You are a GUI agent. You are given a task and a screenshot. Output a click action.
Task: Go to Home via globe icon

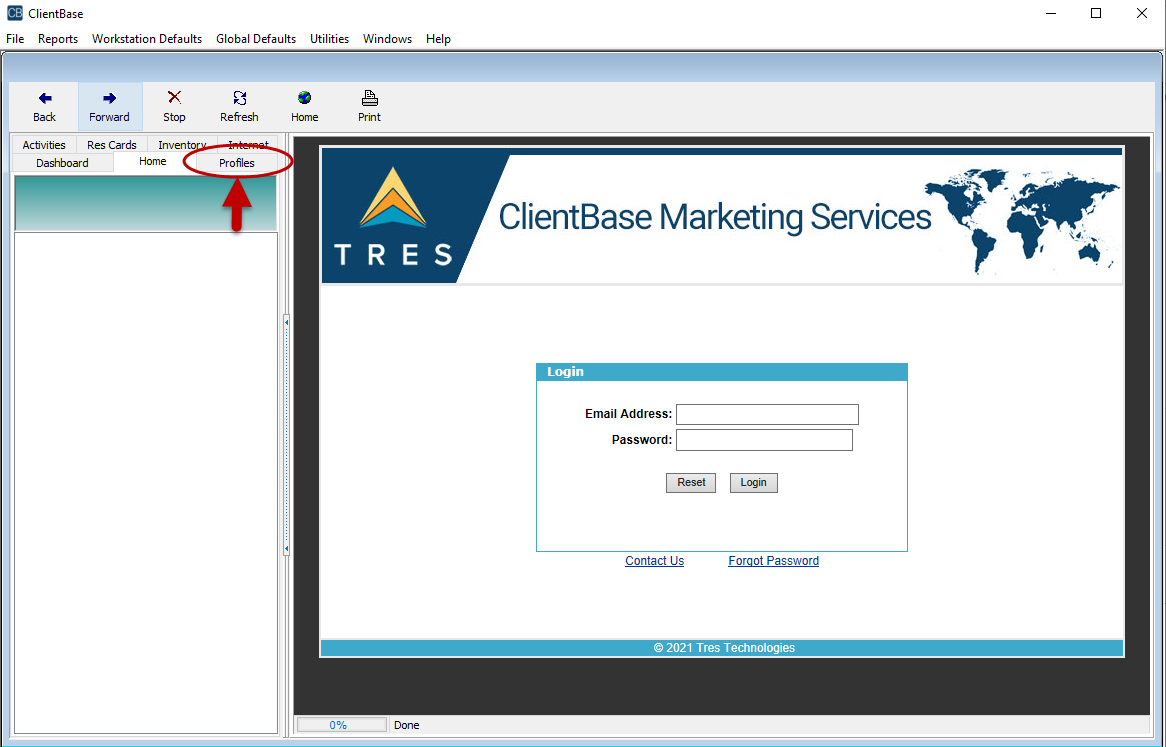[304, 98]
